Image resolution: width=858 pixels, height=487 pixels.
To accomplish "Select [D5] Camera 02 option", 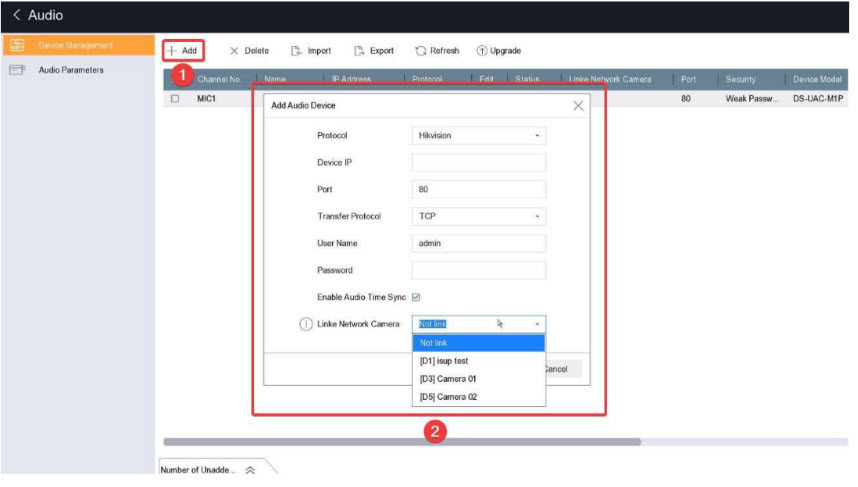I will (448, 397).
